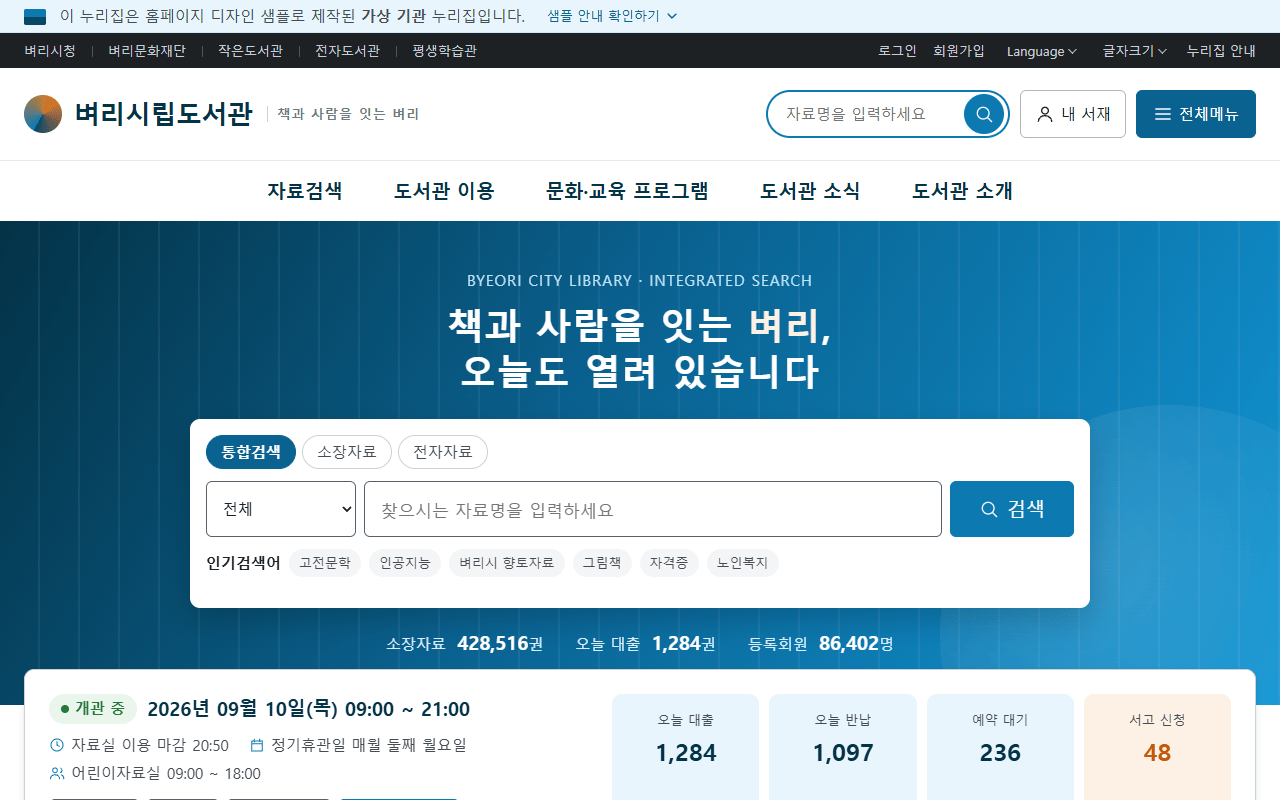The width and height of the screenshot is (1280, 800).
Task: Open the 자료검색 main menu
Action: coord(305,191)
